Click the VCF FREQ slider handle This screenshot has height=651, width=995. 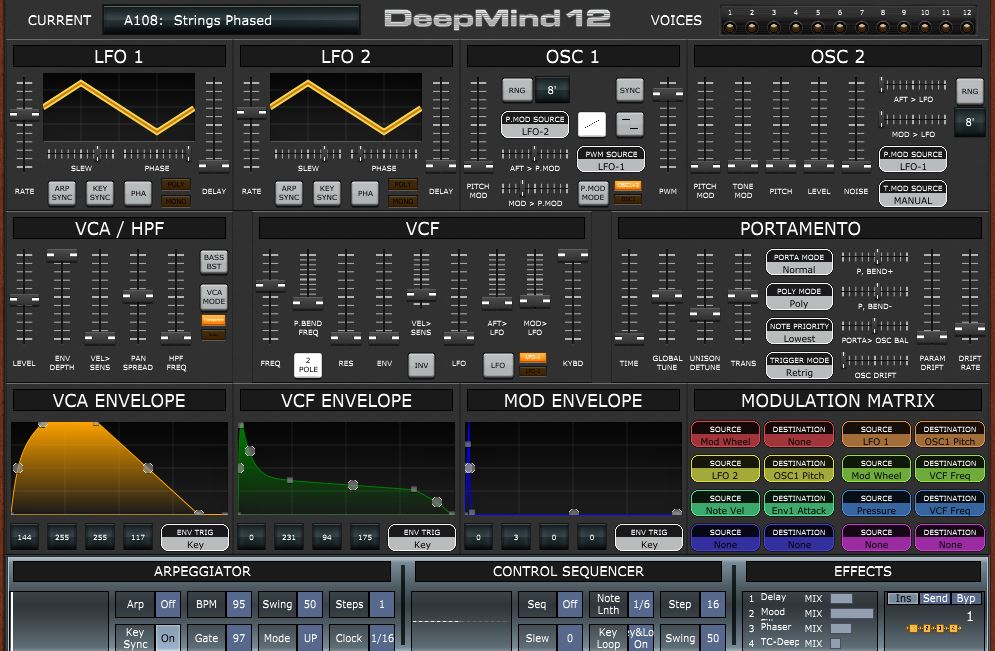tap(270, 286)
